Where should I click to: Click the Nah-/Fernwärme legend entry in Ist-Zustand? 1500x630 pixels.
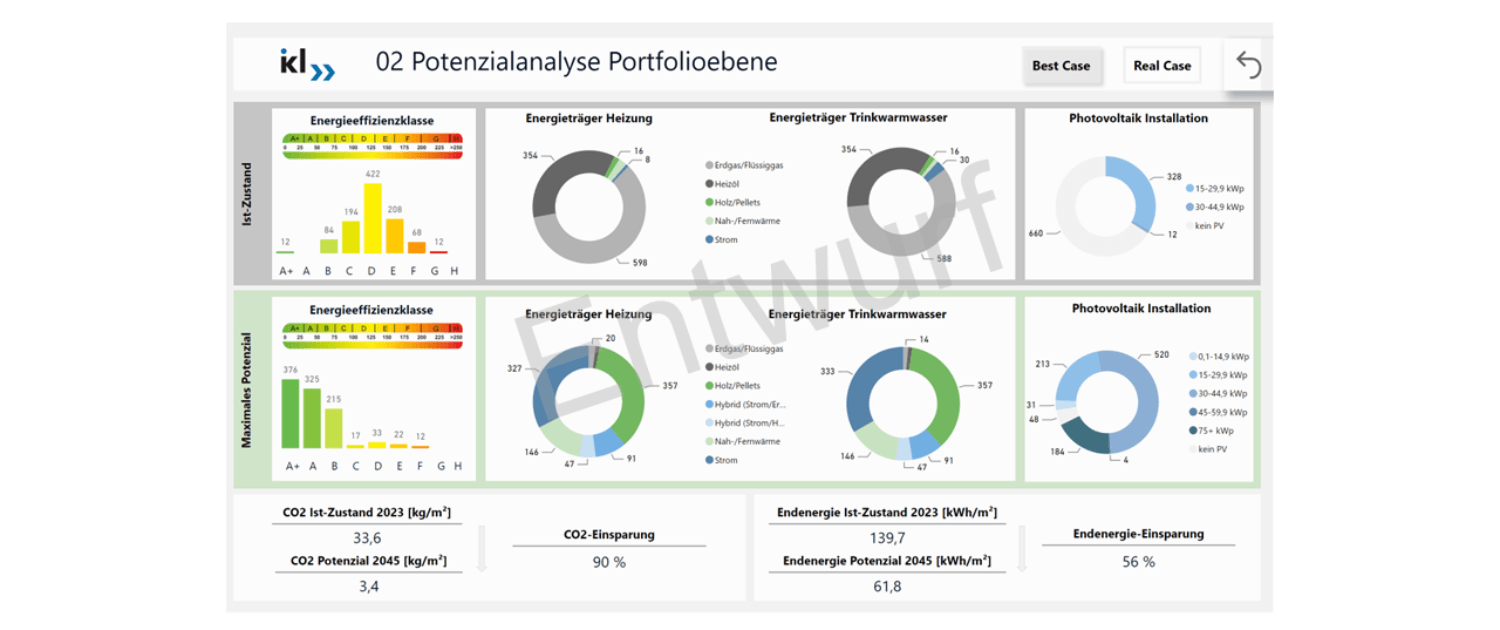(745, 221)
